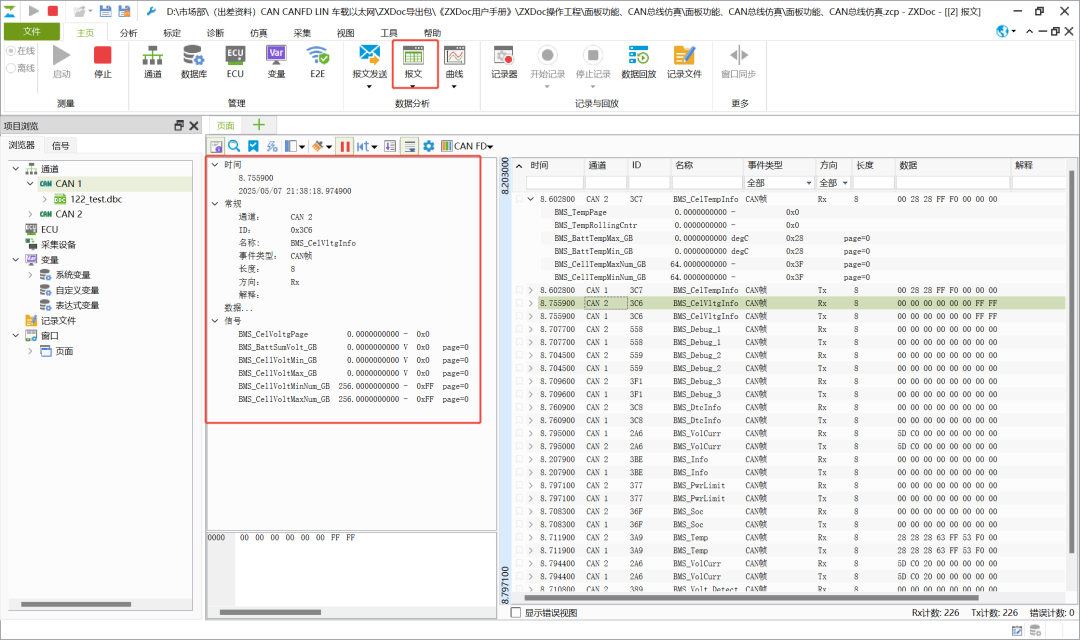Click the 数据... link in detail pane

[x=238, y=308]
